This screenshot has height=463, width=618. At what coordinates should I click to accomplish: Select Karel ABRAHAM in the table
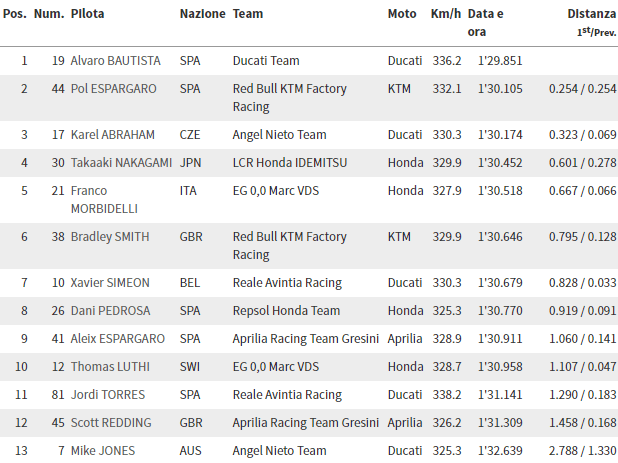[113, 135]
